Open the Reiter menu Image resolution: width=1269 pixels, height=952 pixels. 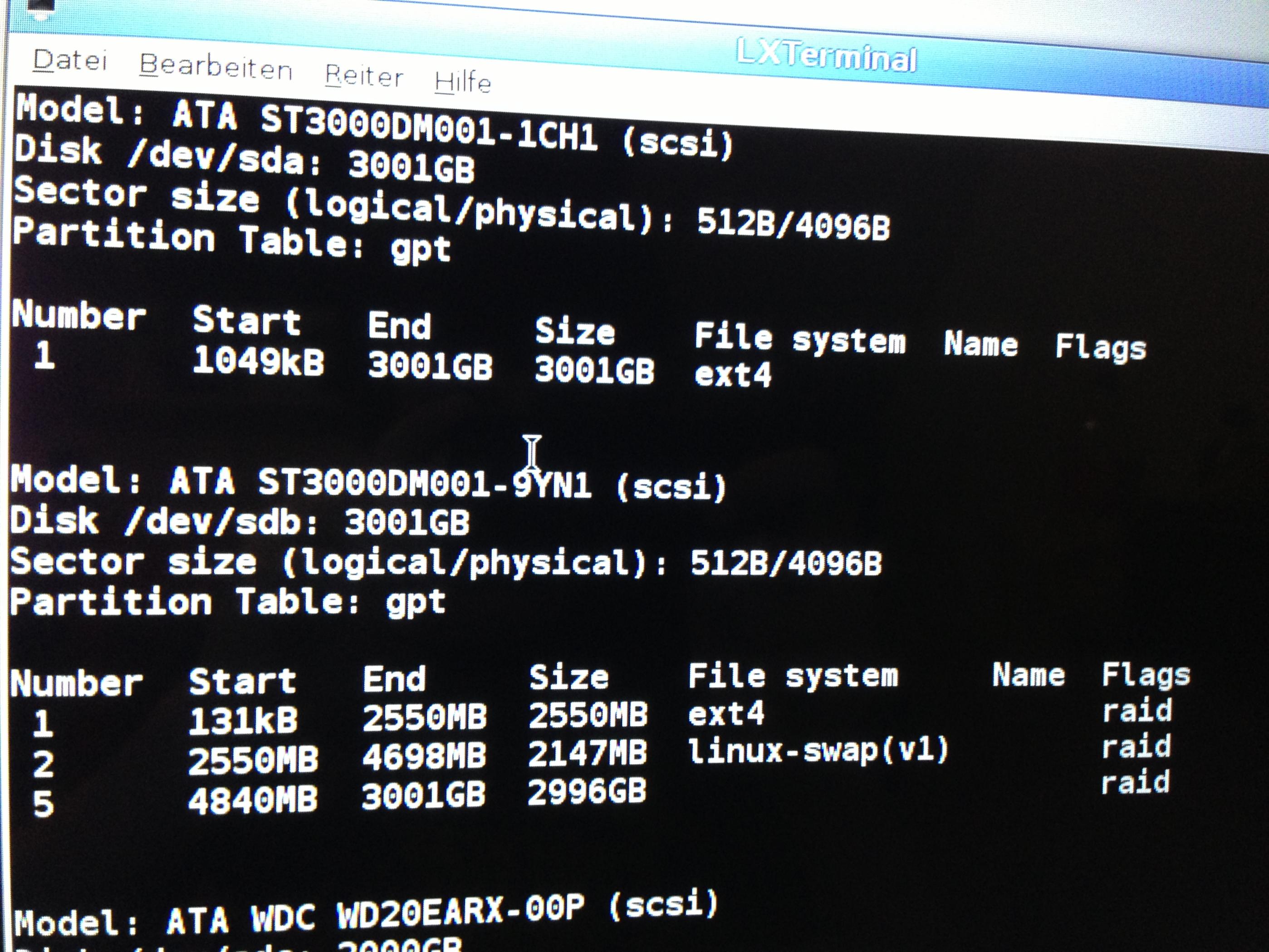coord(364,76)
